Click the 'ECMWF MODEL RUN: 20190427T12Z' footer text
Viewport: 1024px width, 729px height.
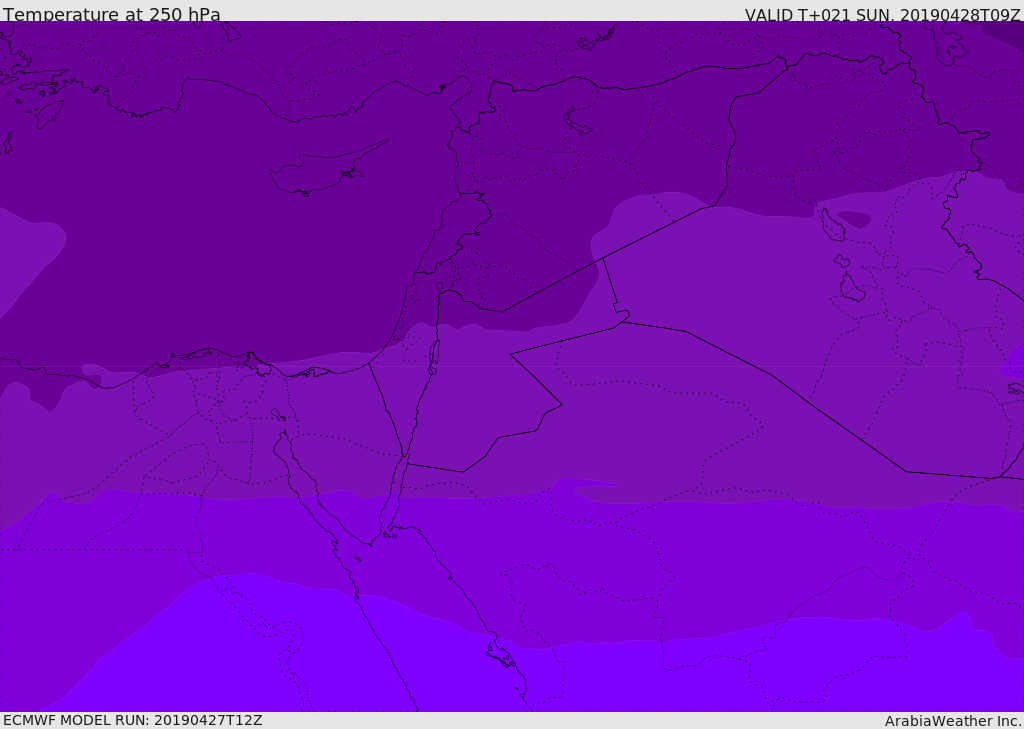(133, 720)
